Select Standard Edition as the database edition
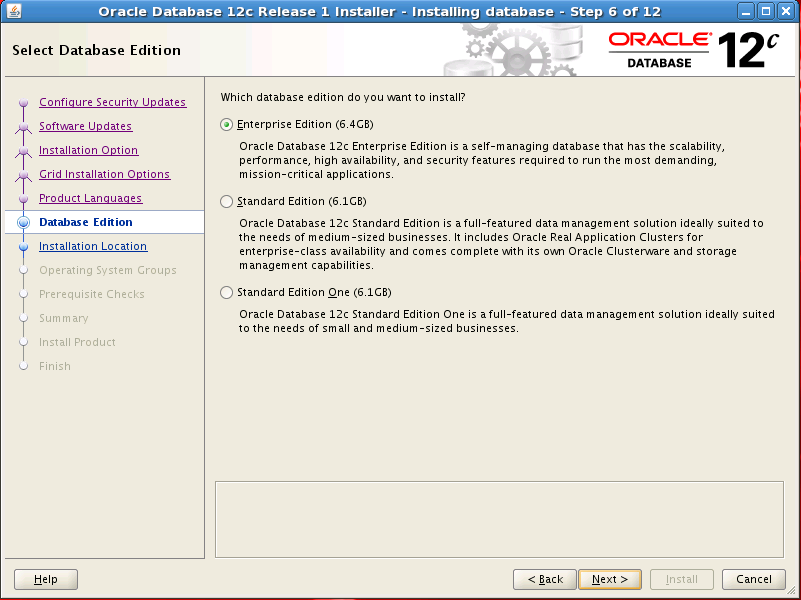Image resolution: width=801 pixels, height=600 pixels. pyautogui.click(x=228, y=201)
